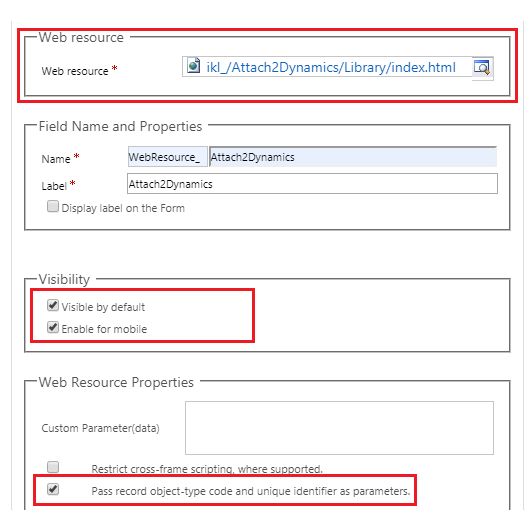This screenshot has width=528, height=513.
Task: Click the required 'Web resource' field label
Action: tap(75, 71)
